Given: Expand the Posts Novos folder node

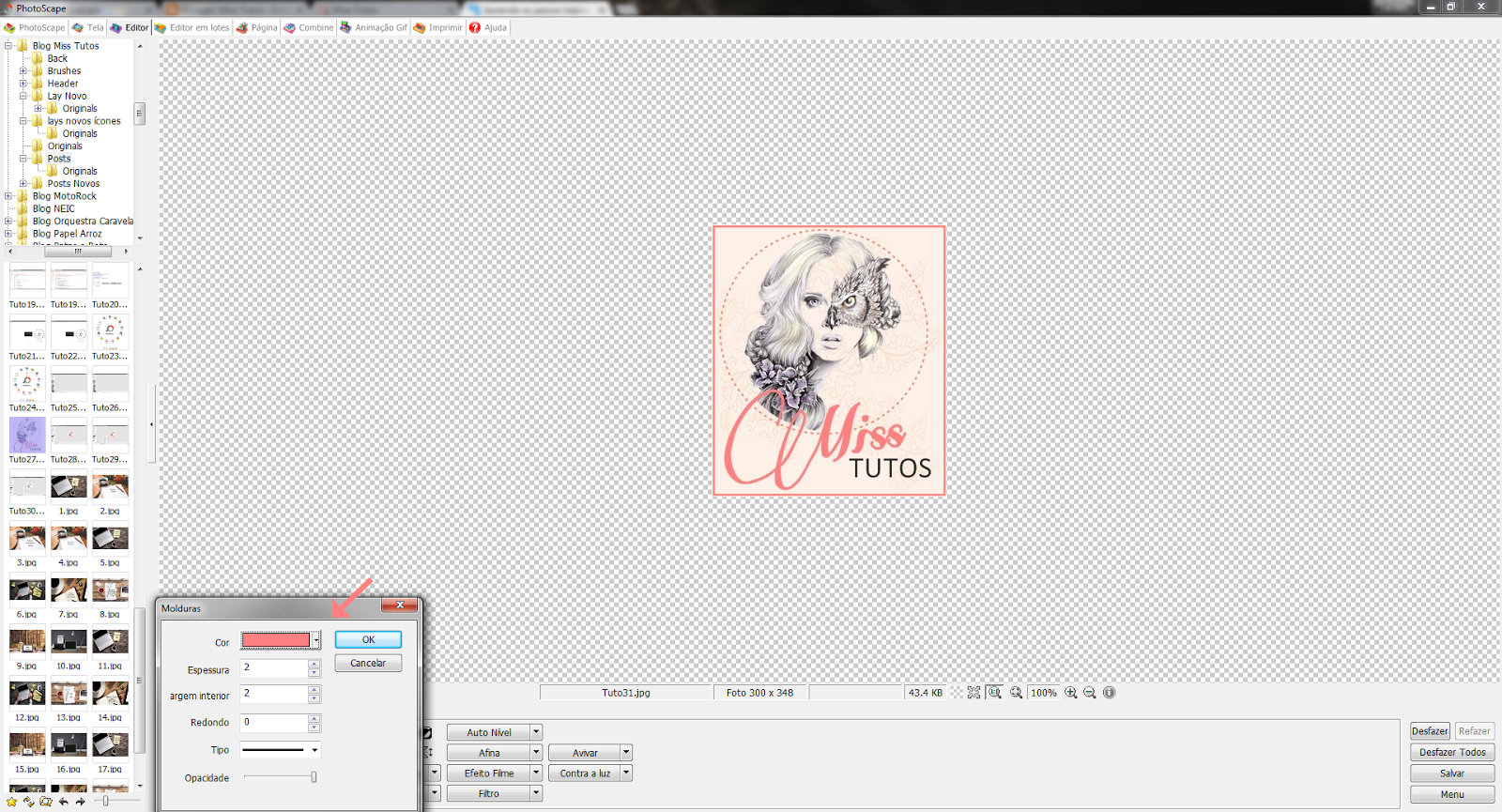Looking at the screenshot, I should tap(23, 184).
